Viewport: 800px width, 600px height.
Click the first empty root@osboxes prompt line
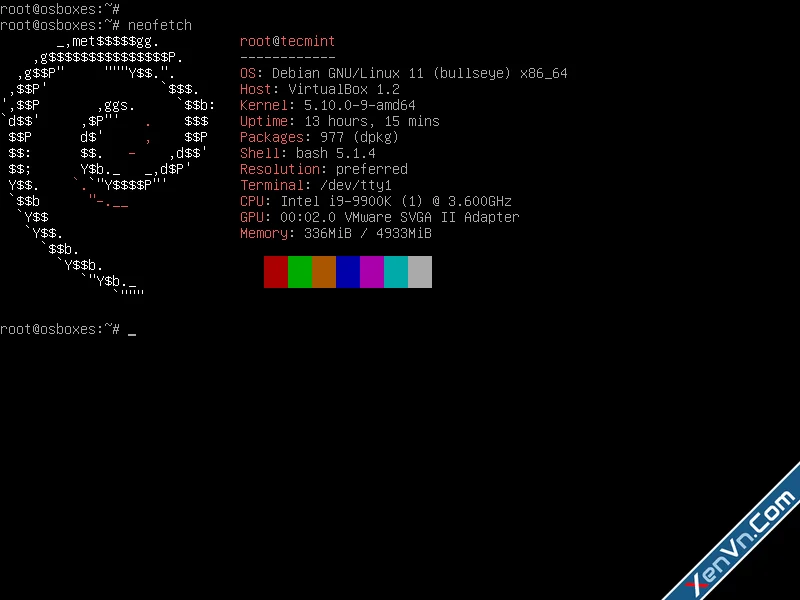[60, 9]
